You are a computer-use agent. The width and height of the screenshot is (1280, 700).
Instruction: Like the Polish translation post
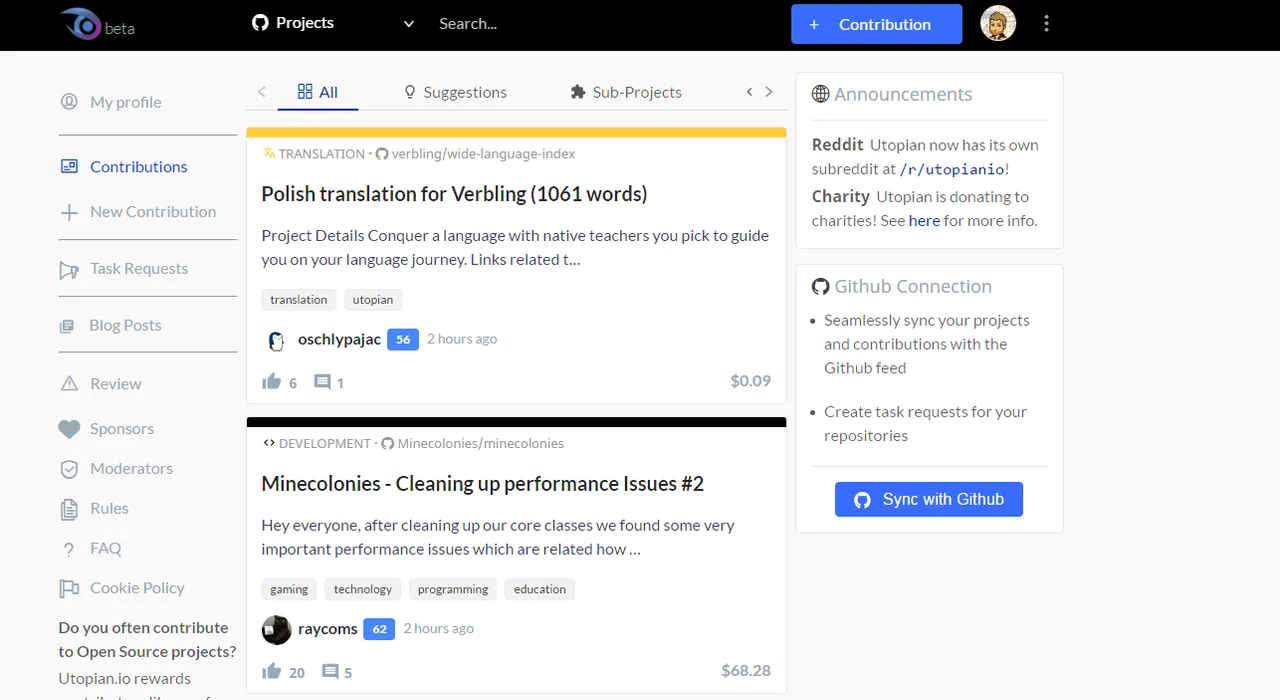(x=271, y=382)
